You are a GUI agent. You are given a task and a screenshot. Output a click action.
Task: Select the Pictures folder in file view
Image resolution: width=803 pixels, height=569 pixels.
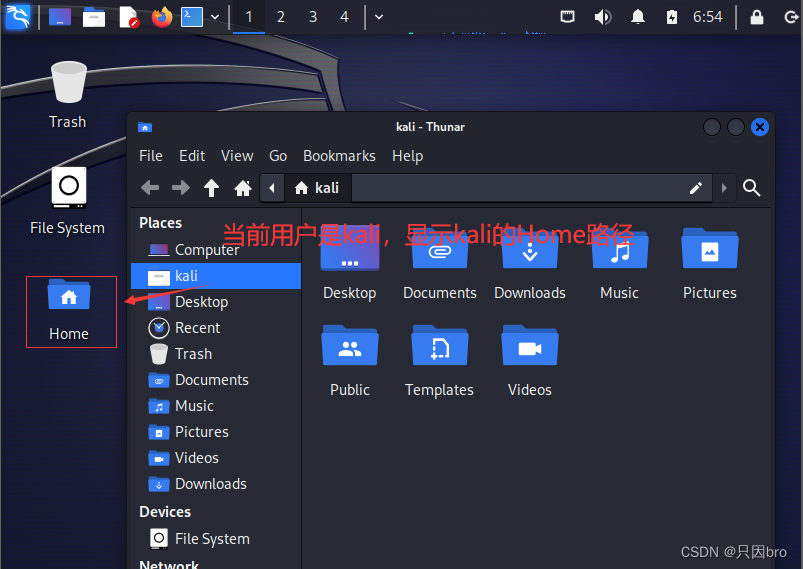point(710,266)
